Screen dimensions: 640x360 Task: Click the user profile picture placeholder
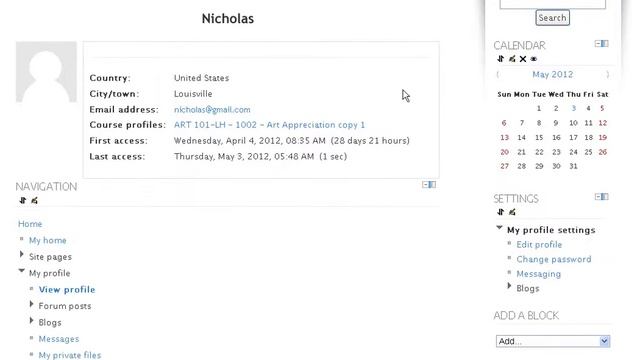coord(46,71)
